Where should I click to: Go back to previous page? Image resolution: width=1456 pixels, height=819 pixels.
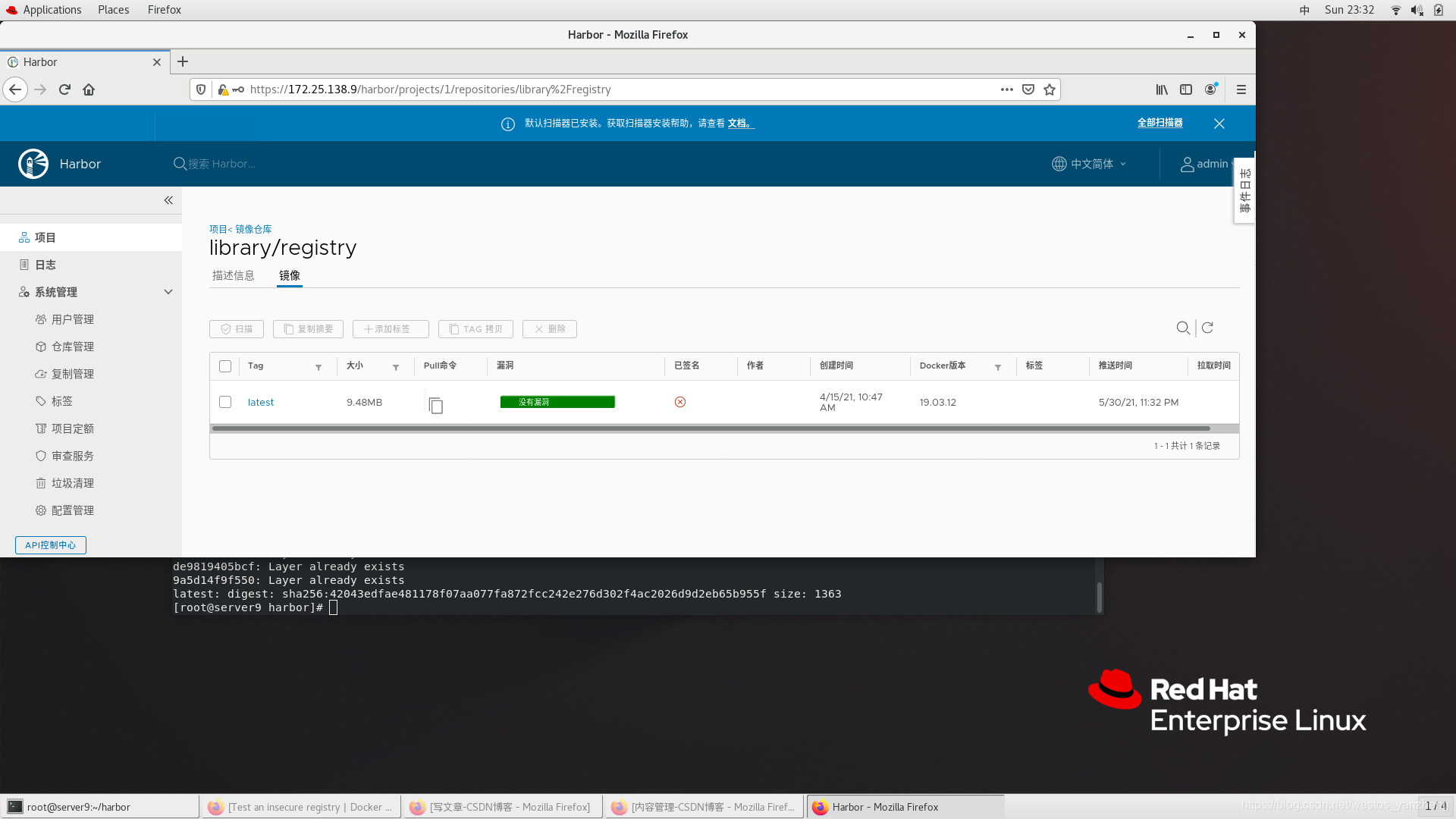(15, 89)
